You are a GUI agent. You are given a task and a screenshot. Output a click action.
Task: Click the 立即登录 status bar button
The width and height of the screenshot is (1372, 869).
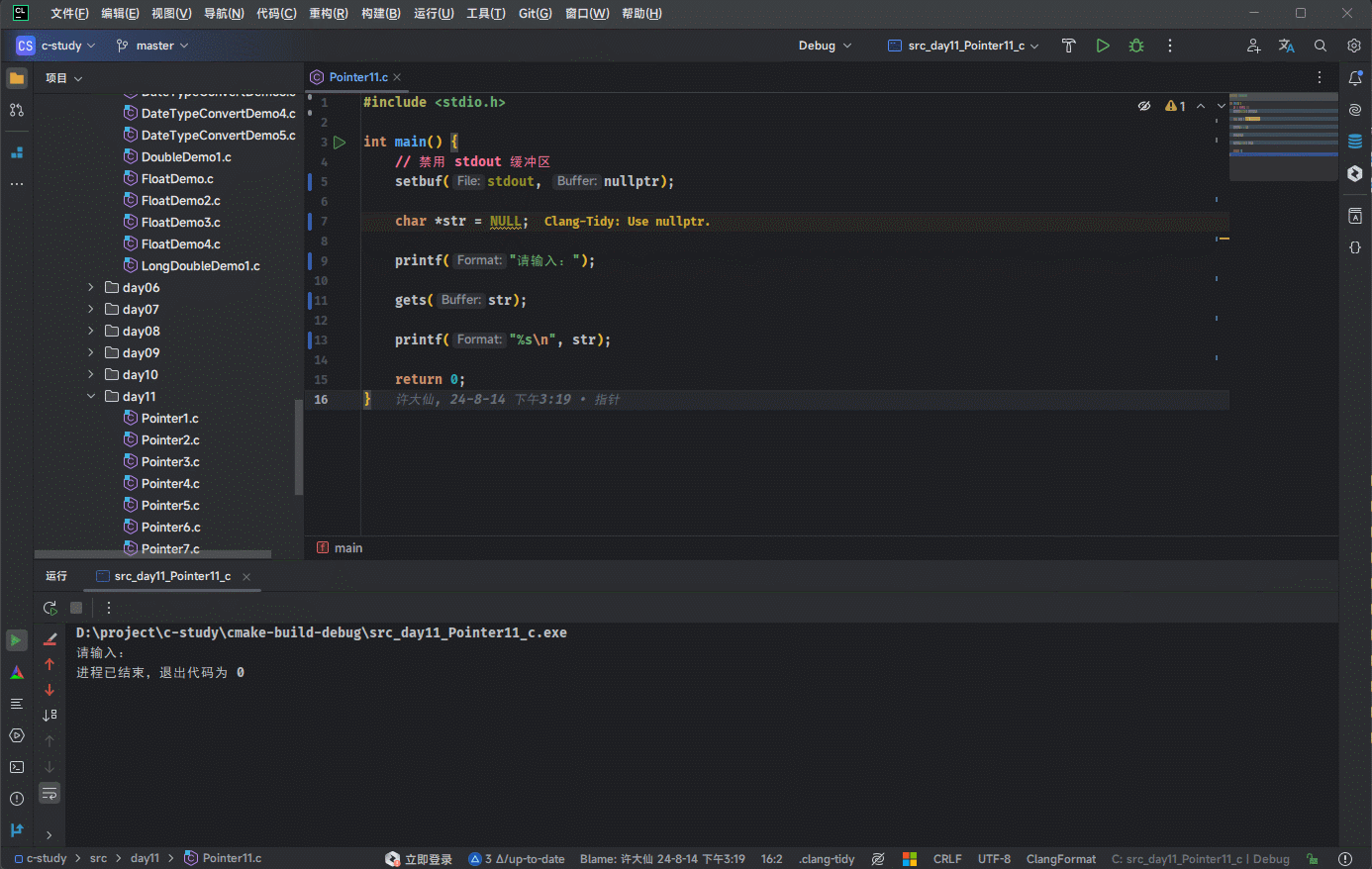(x=419, y=859)
